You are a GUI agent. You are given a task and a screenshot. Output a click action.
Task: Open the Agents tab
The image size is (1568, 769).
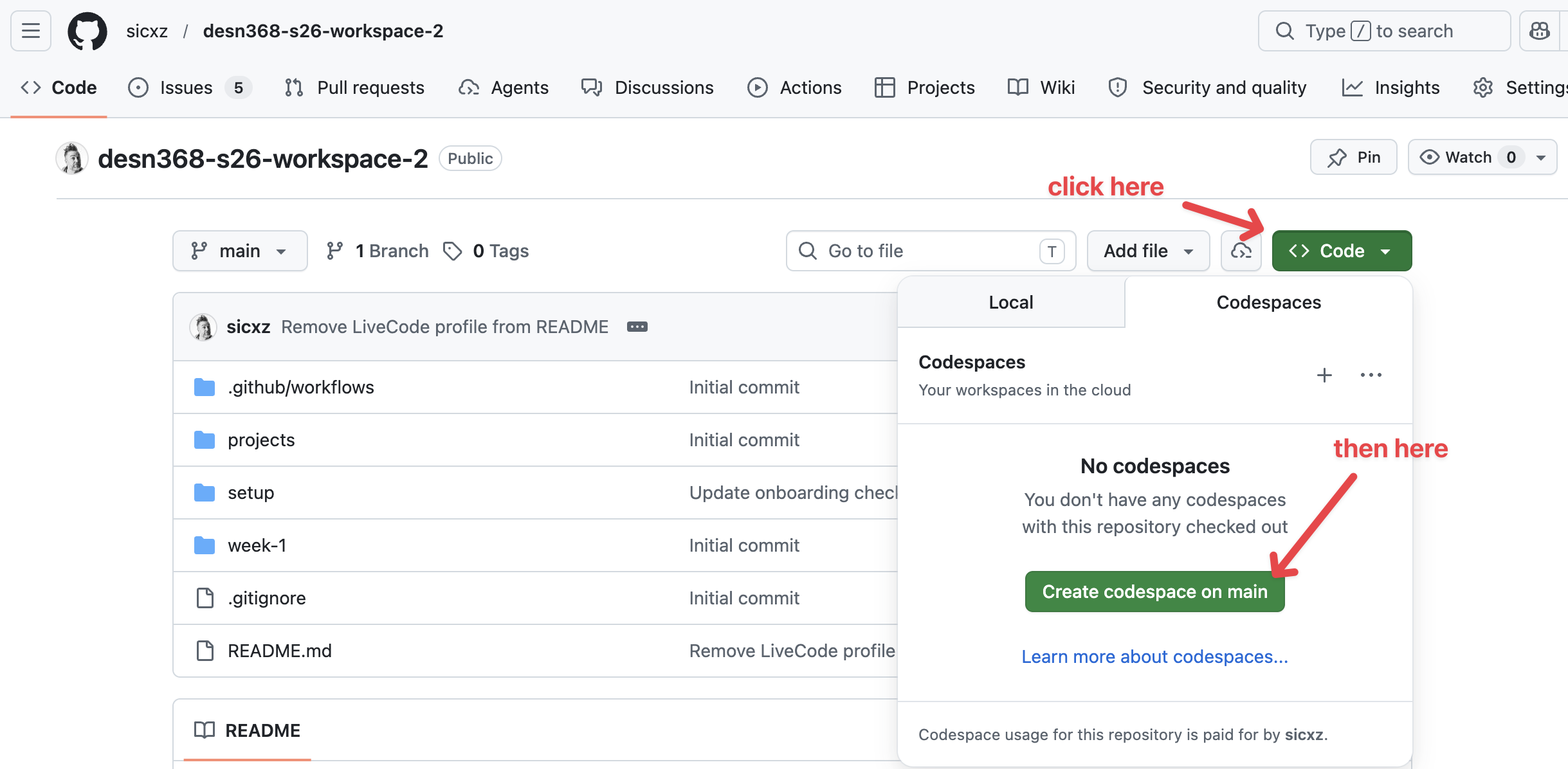(x=504, y=87)
